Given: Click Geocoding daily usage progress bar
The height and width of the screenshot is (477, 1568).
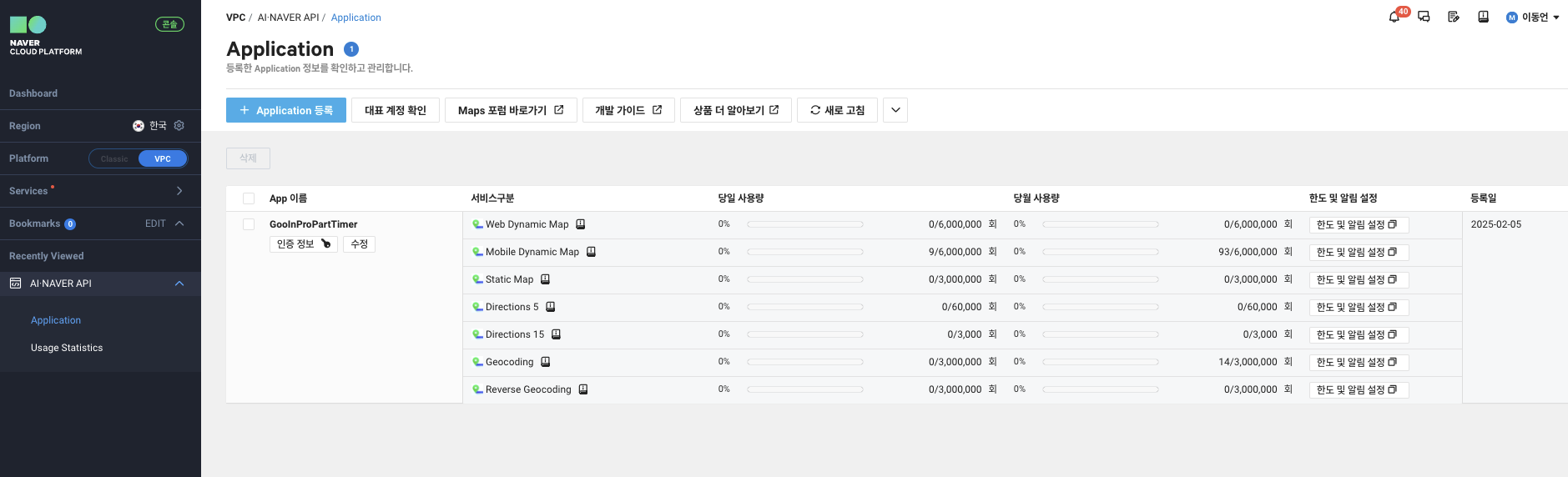Looking at the screenshot, I should click(805, 362).
